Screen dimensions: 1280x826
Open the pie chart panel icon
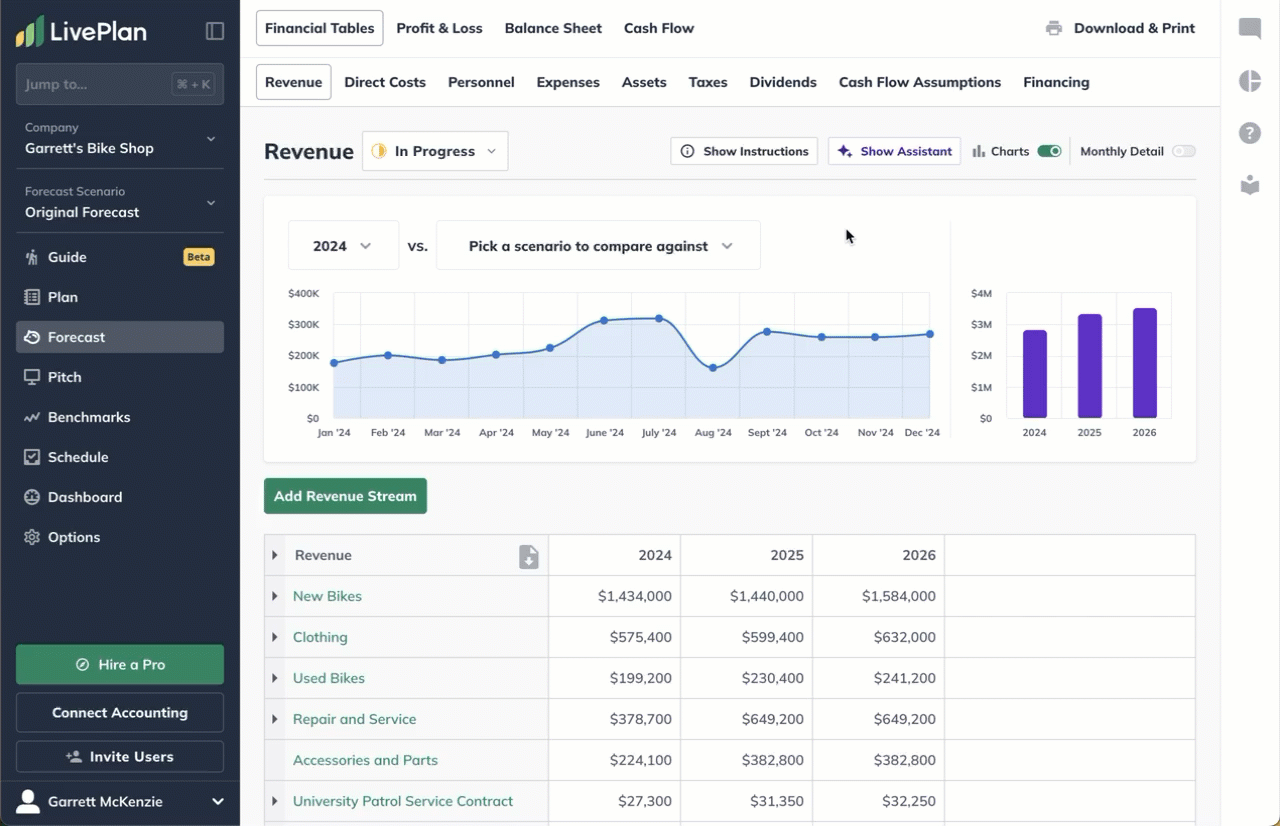pyautogui.click(x=1250, y=81)
